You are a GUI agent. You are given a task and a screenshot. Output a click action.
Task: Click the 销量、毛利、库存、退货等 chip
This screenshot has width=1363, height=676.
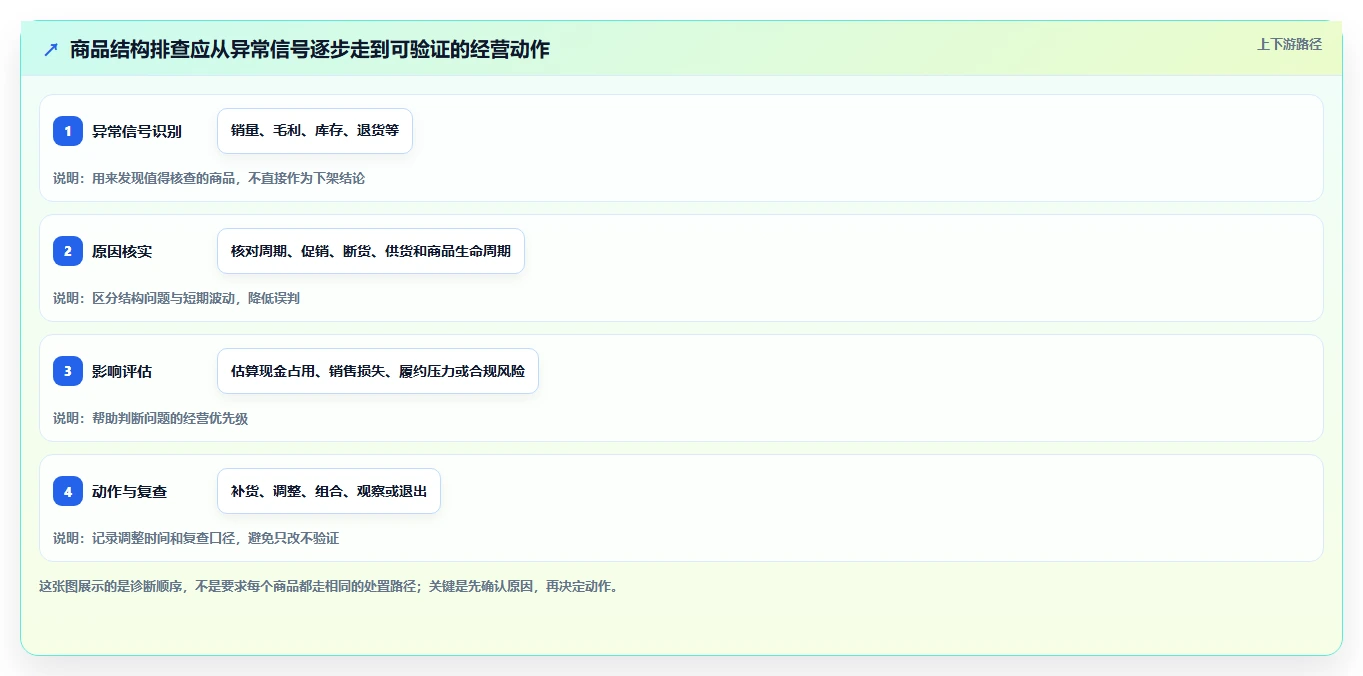[x=315, y=131]
